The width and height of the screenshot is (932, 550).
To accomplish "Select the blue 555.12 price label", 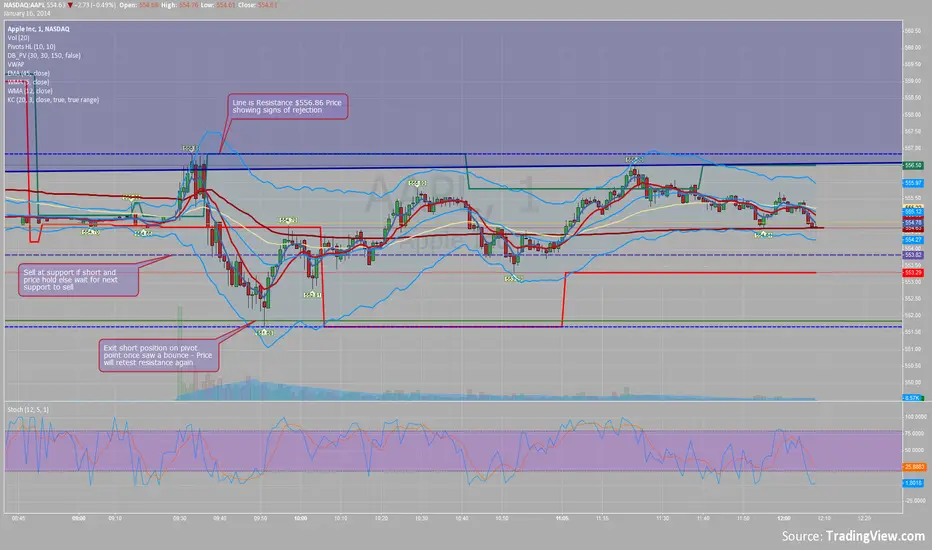I will click(912, 212).
